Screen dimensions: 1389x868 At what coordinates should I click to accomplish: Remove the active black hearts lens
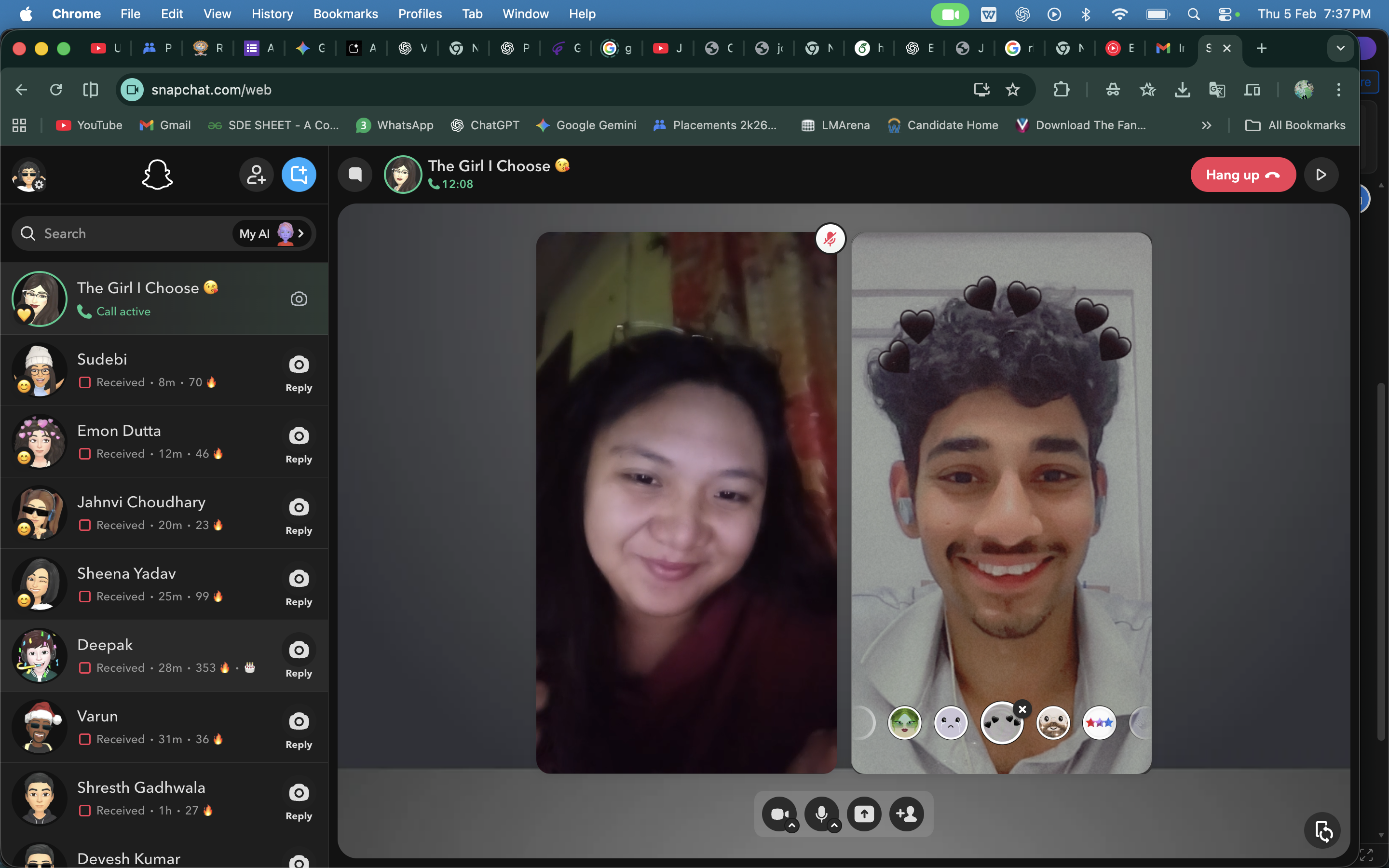[x=1022, y=709]
